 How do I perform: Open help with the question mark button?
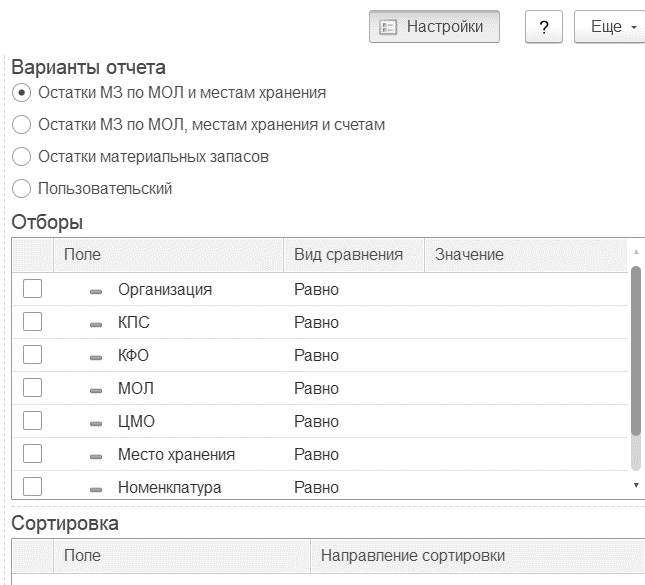[x=543, y=27]
